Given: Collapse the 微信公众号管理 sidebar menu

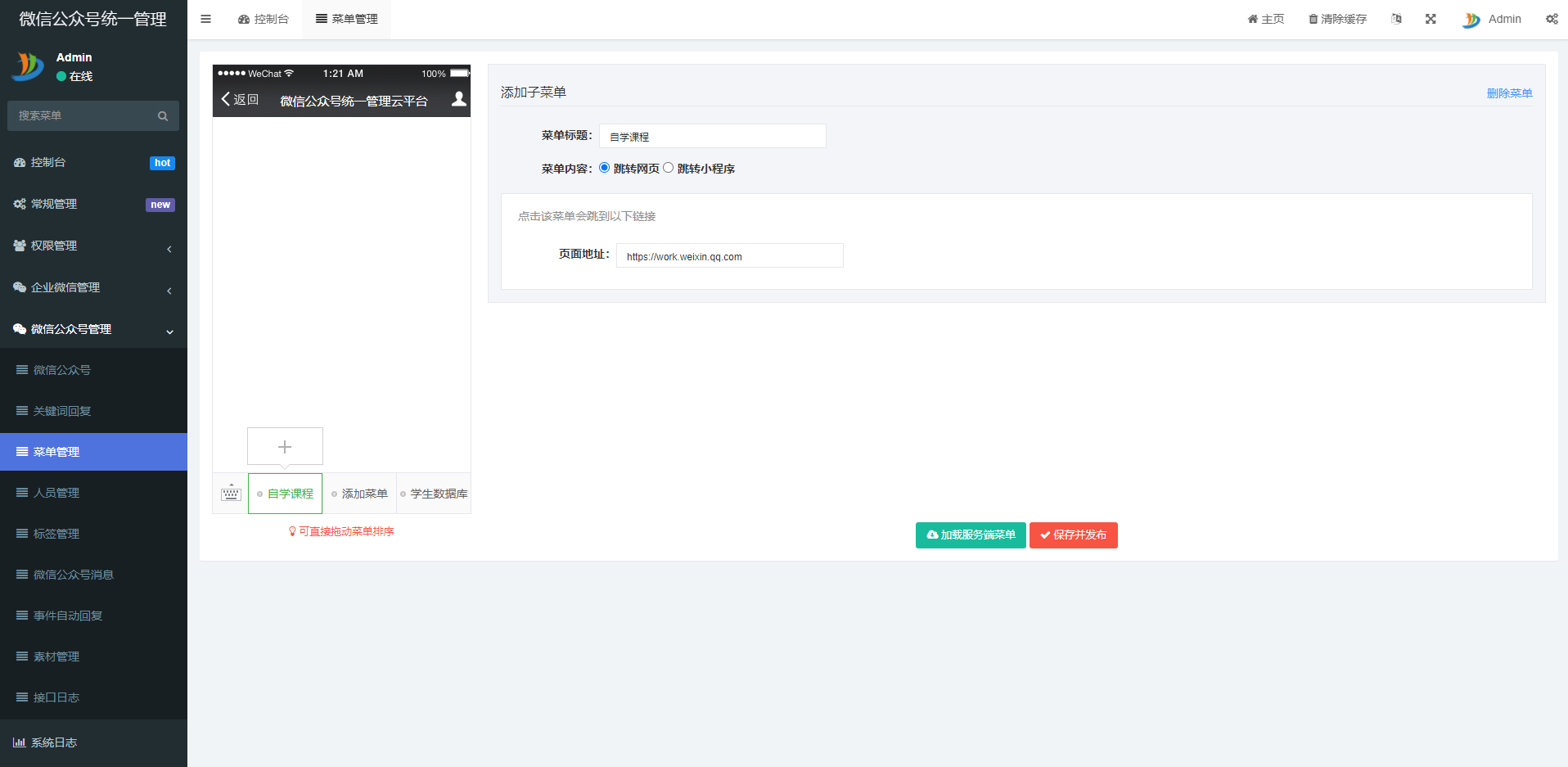Looking at the screenshot, I should coord(93,329).
